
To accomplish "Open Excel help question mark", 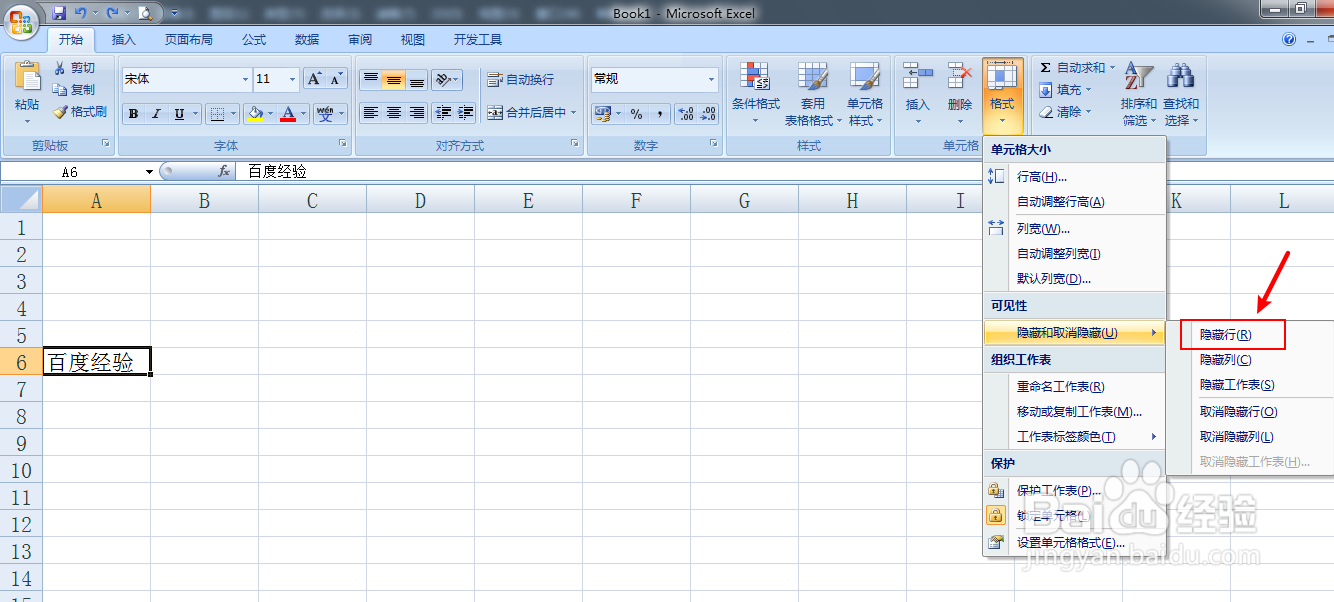I will click(x=1289, y=40).
